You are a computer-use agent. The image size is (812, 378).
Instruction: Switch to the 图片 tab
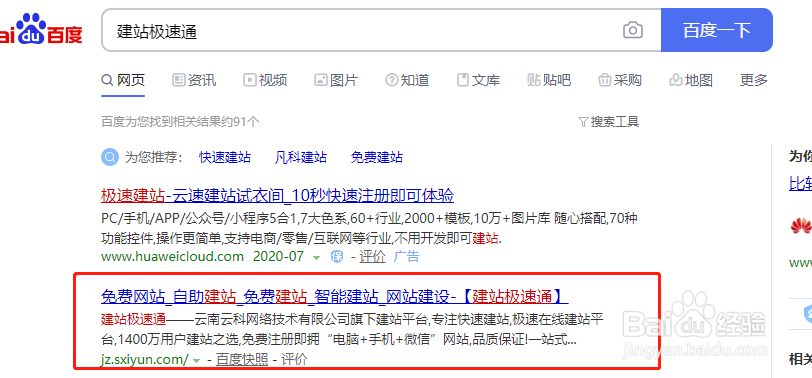336,80
